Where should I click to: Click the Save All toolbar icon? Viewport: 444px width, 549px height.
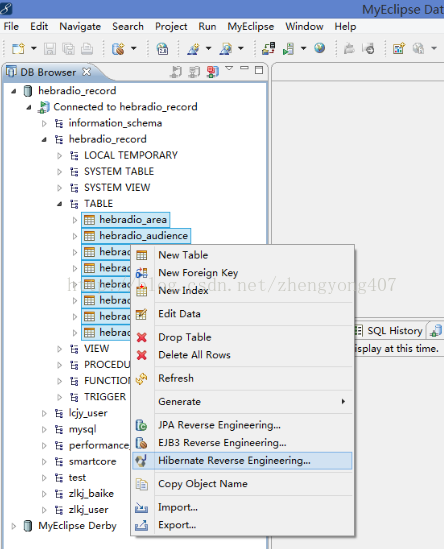[x=68, y=49]
